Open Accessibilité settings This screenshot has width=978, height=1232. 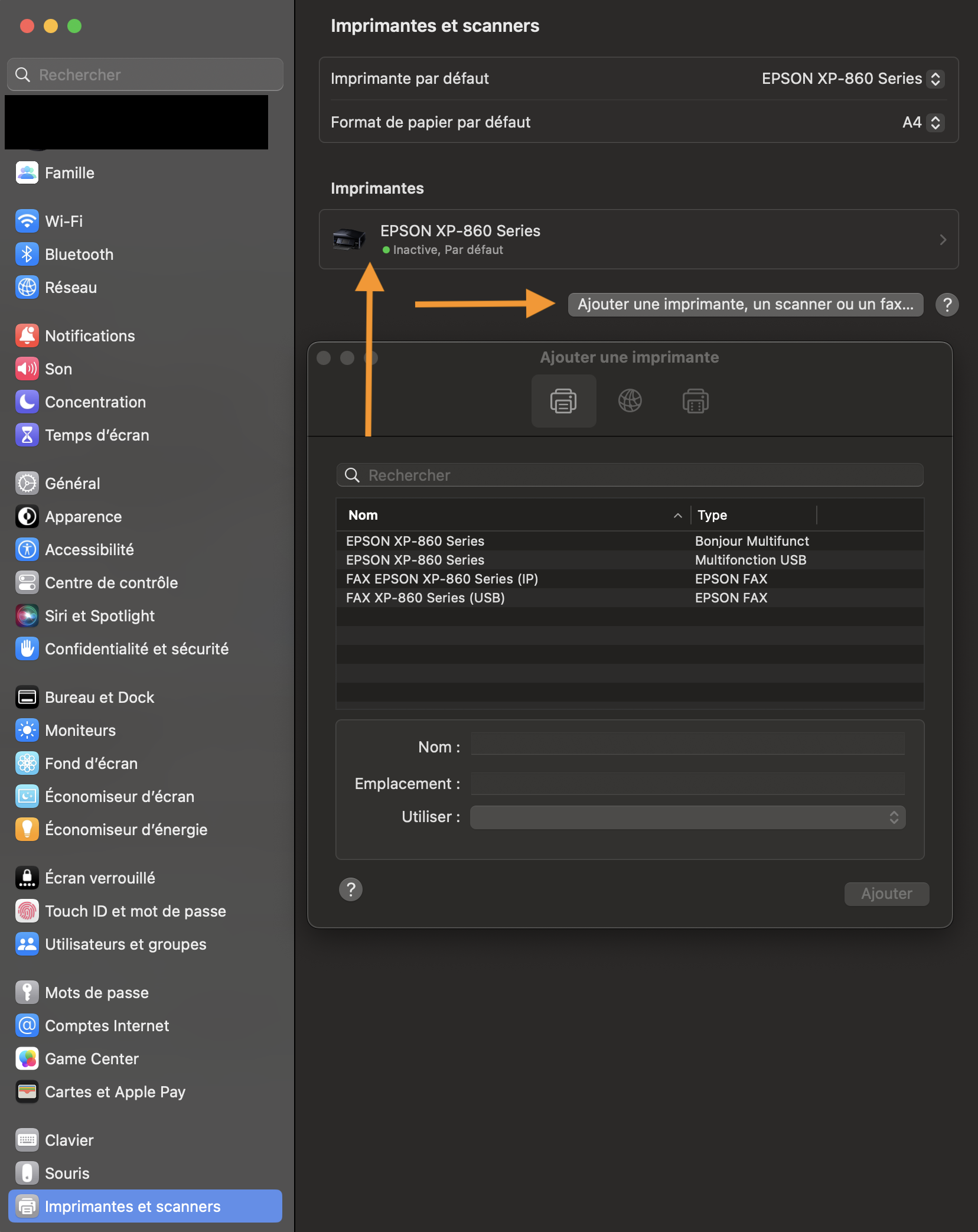tap(145, 550)
